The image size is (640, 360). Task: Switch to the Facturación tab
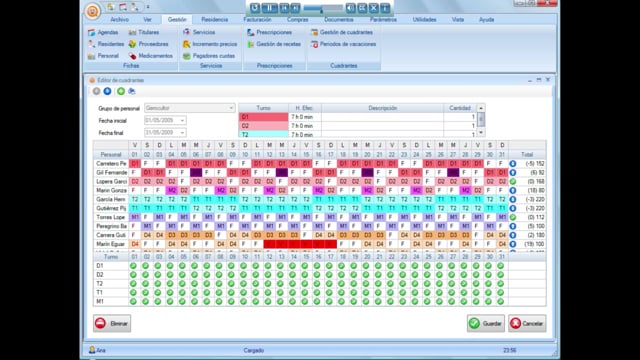[x=257, y=20]
